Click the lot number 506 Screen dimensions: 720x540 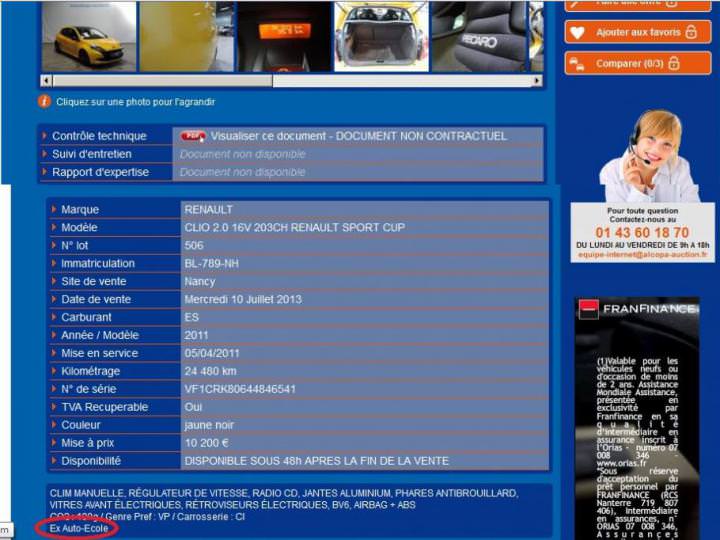coord(194,245)
